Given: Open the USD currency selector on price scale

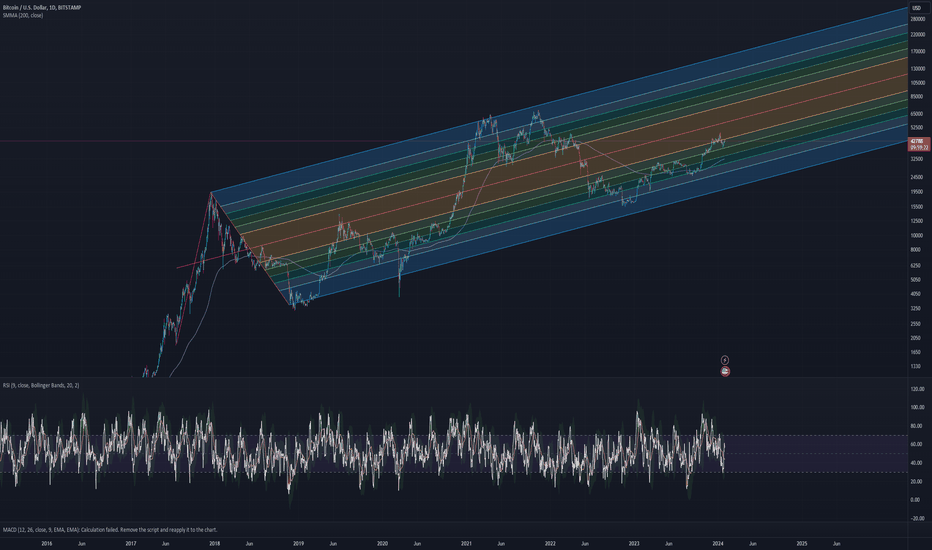Looking at the screenshot, I should tap(917, 8).
